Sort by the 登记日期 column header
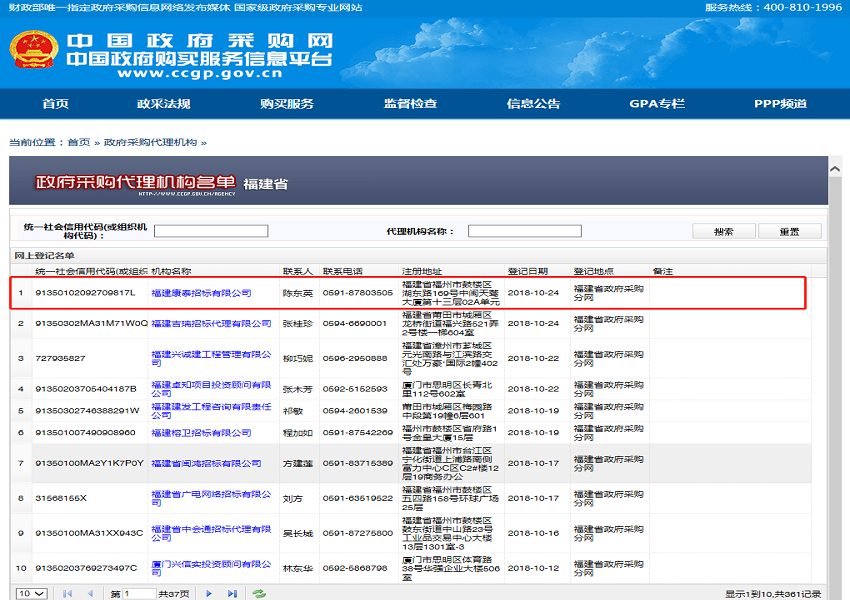This screenshot has width=850, height=600. pos(527,271)
